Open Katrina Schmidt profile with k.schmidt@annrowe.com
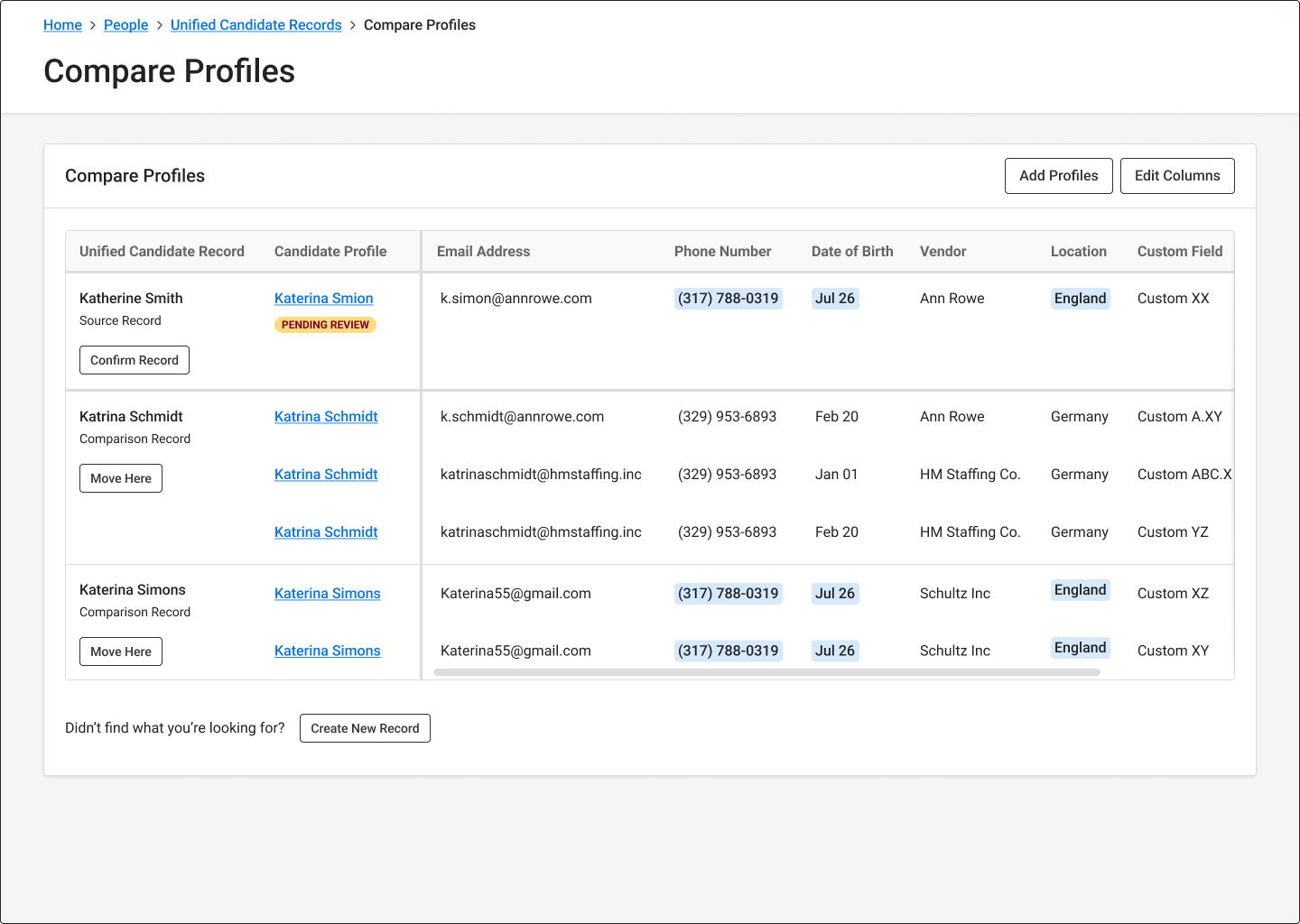This screenshot has width=1300, height=924. [326, 417]
